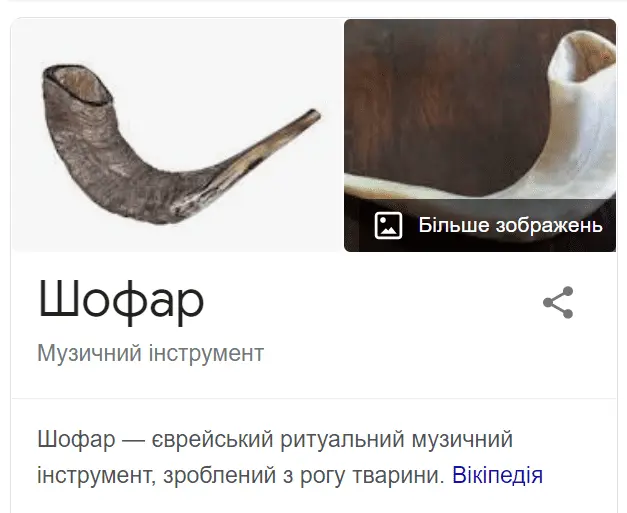Click the Музичний інструмент subtitle
Viewport: 627px width, 513px height.
click(150, 353)
